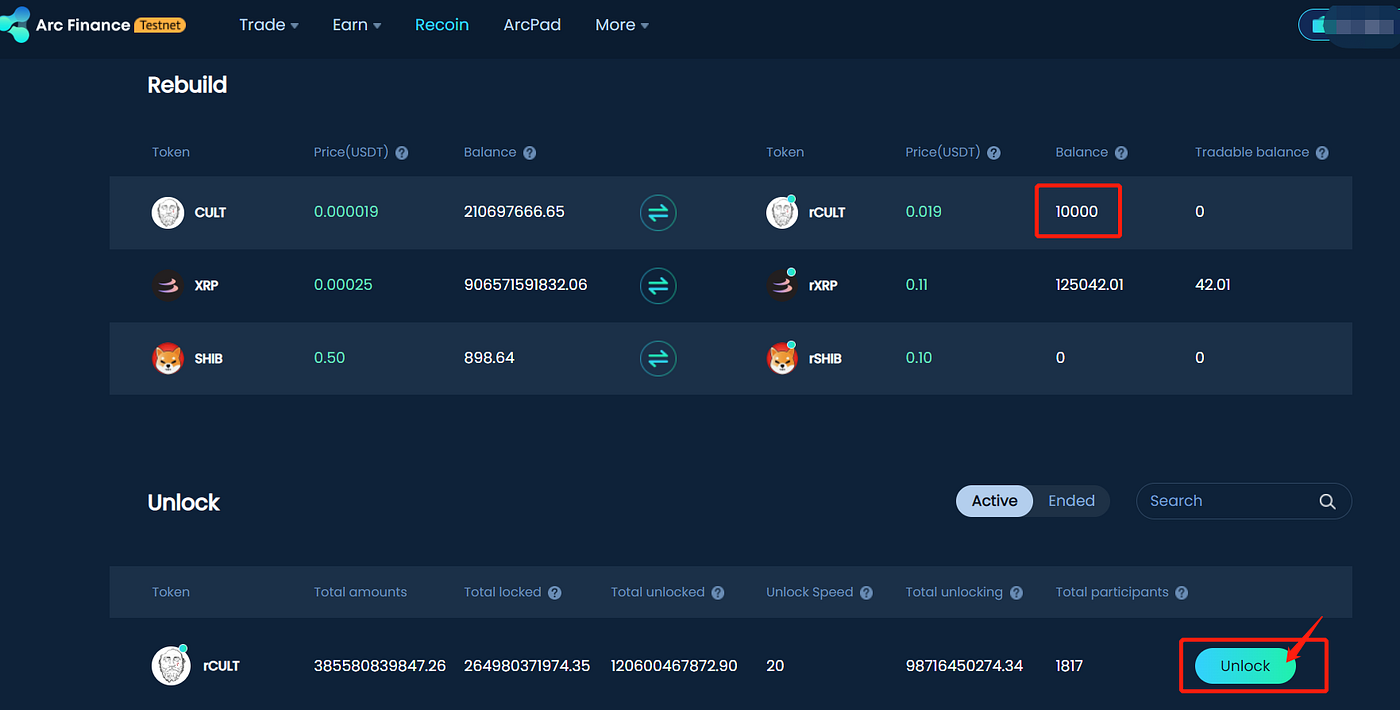The width and height of the screenshot is (1400, 710).
Task: Click the wallet button at top right
Action: tap(1348, 25)
